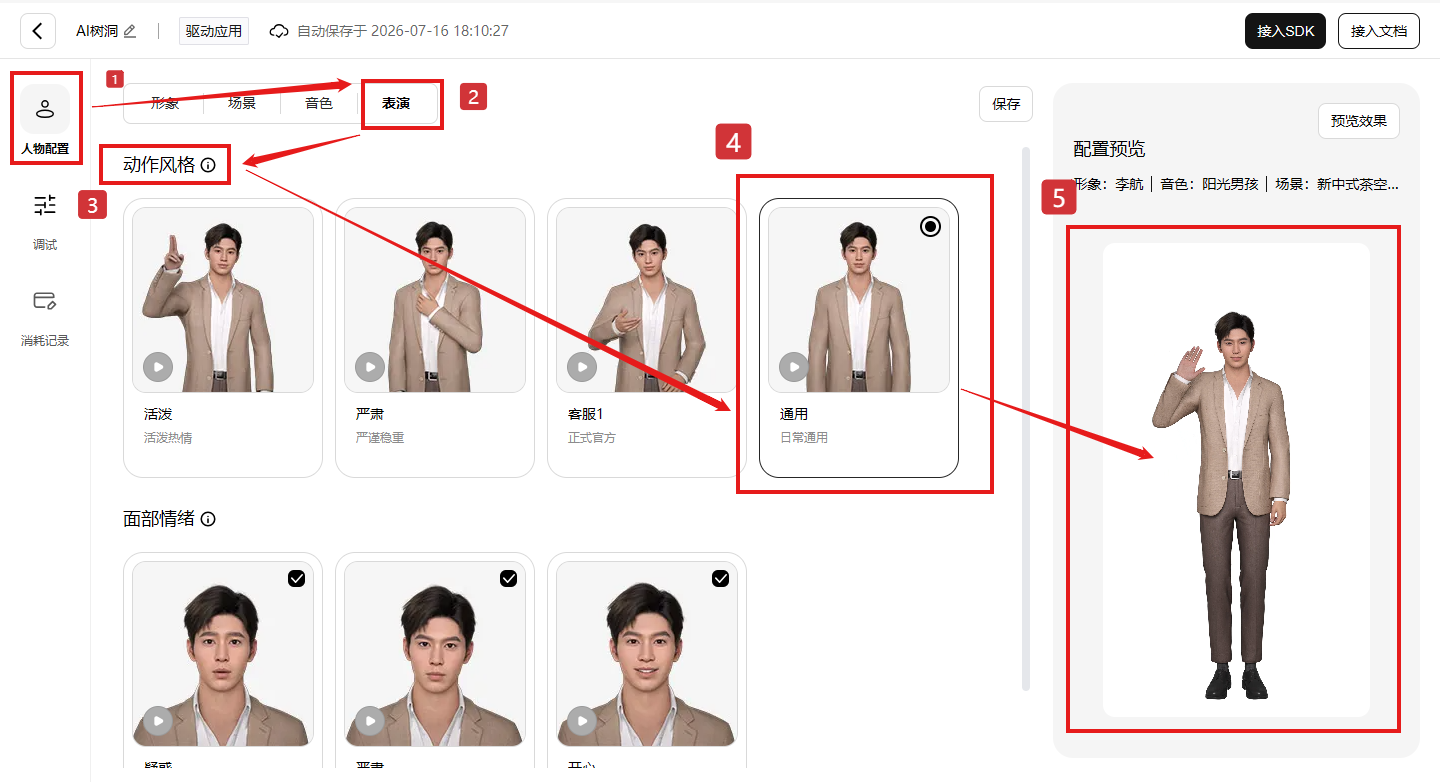The width and height of the screenshot is (1440, 782).
Task: Choose the 严肃 action style thumbnail
Action: [x=435, y=299]
